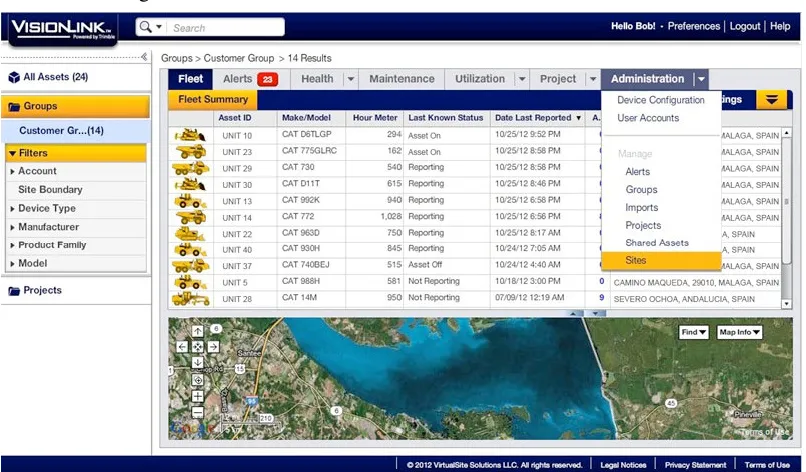The height and width of the screenshot is (472, 806).
Task: Switch to the Maintenance tab
Action: [401, 79]
